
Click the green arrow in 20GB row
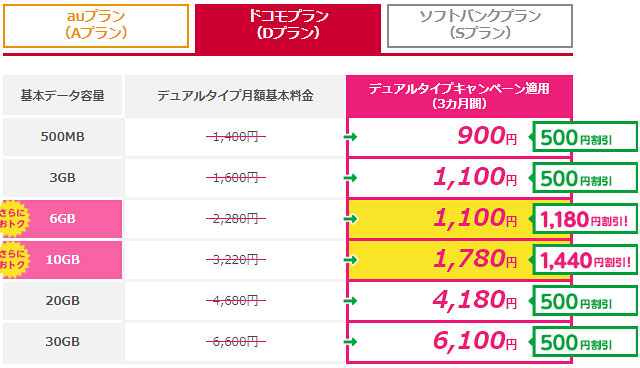pos(350,301)
